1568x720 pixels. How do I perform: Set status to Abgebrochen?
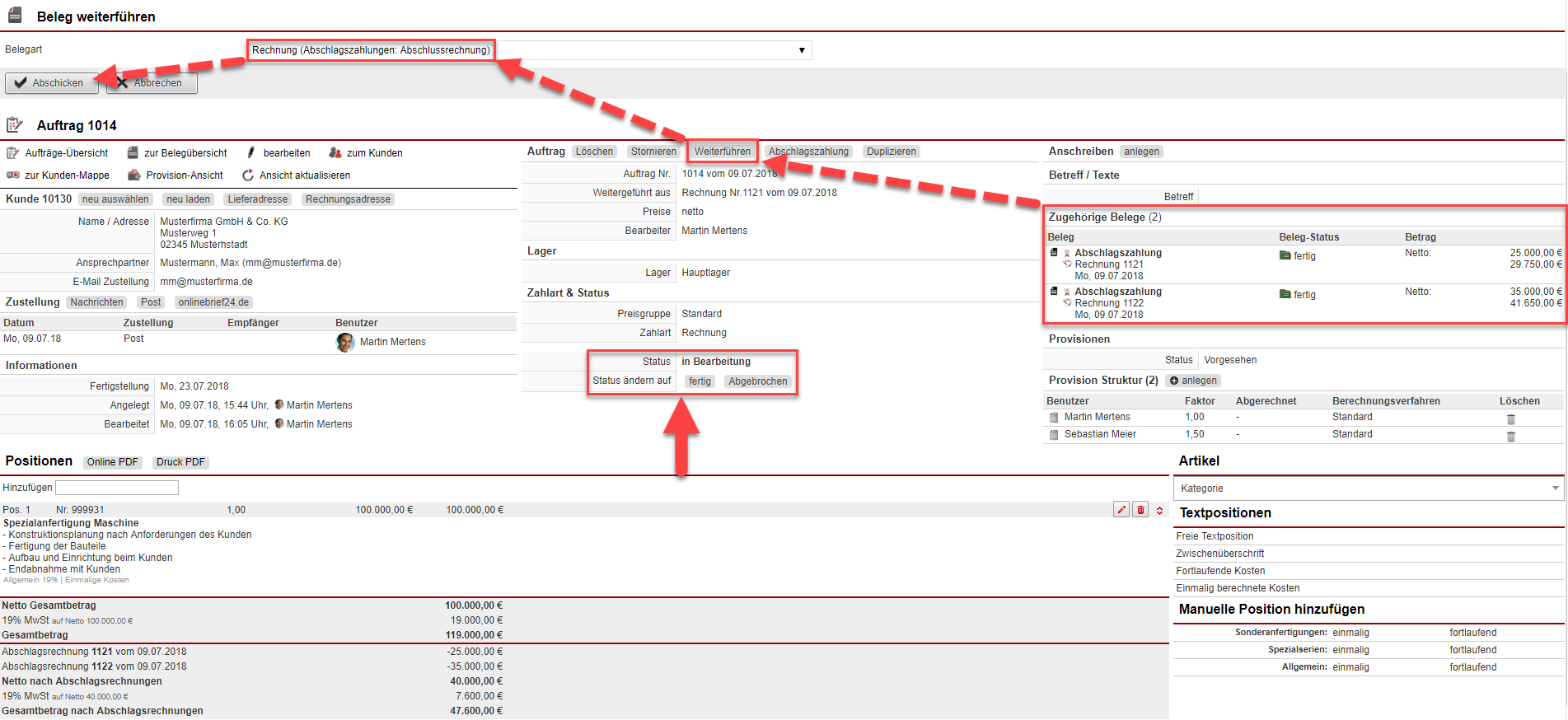[758, 381]
